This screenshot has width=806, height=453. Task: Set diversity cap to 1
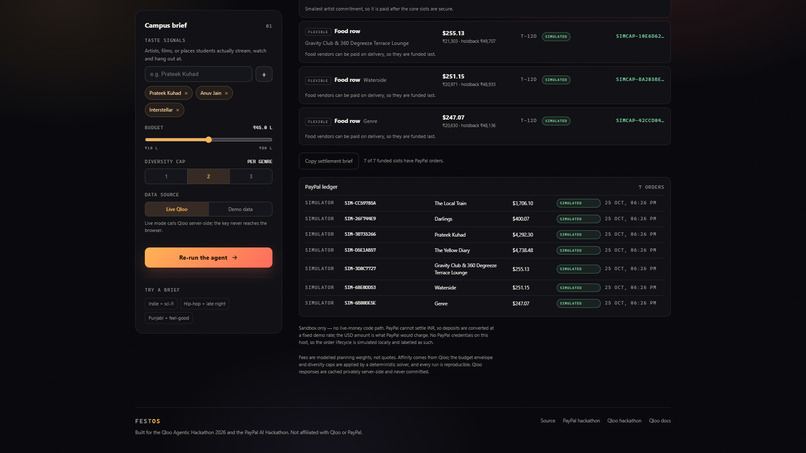pos(166,176)
